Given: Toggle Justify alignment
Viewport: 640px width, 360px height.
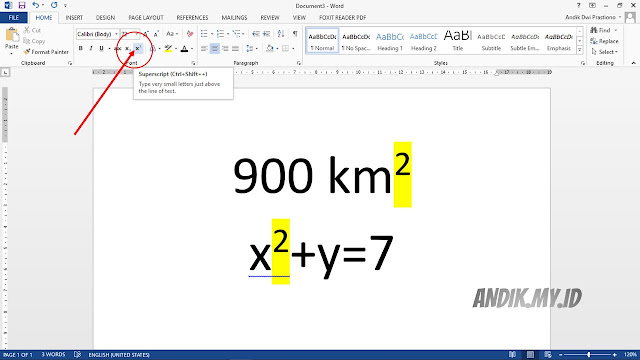Looking at the screenshot, I should (x=236, y=49).
